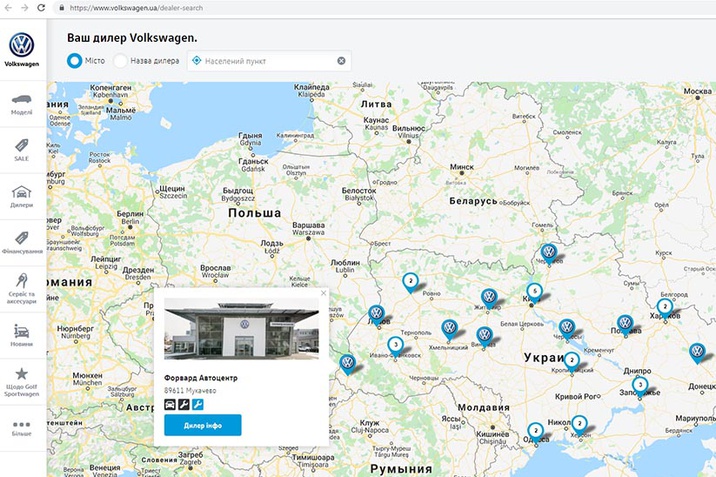This screenshot has height=477, width=716.
Task: Click the Берлин city label on the map
Action: [130, 214]
